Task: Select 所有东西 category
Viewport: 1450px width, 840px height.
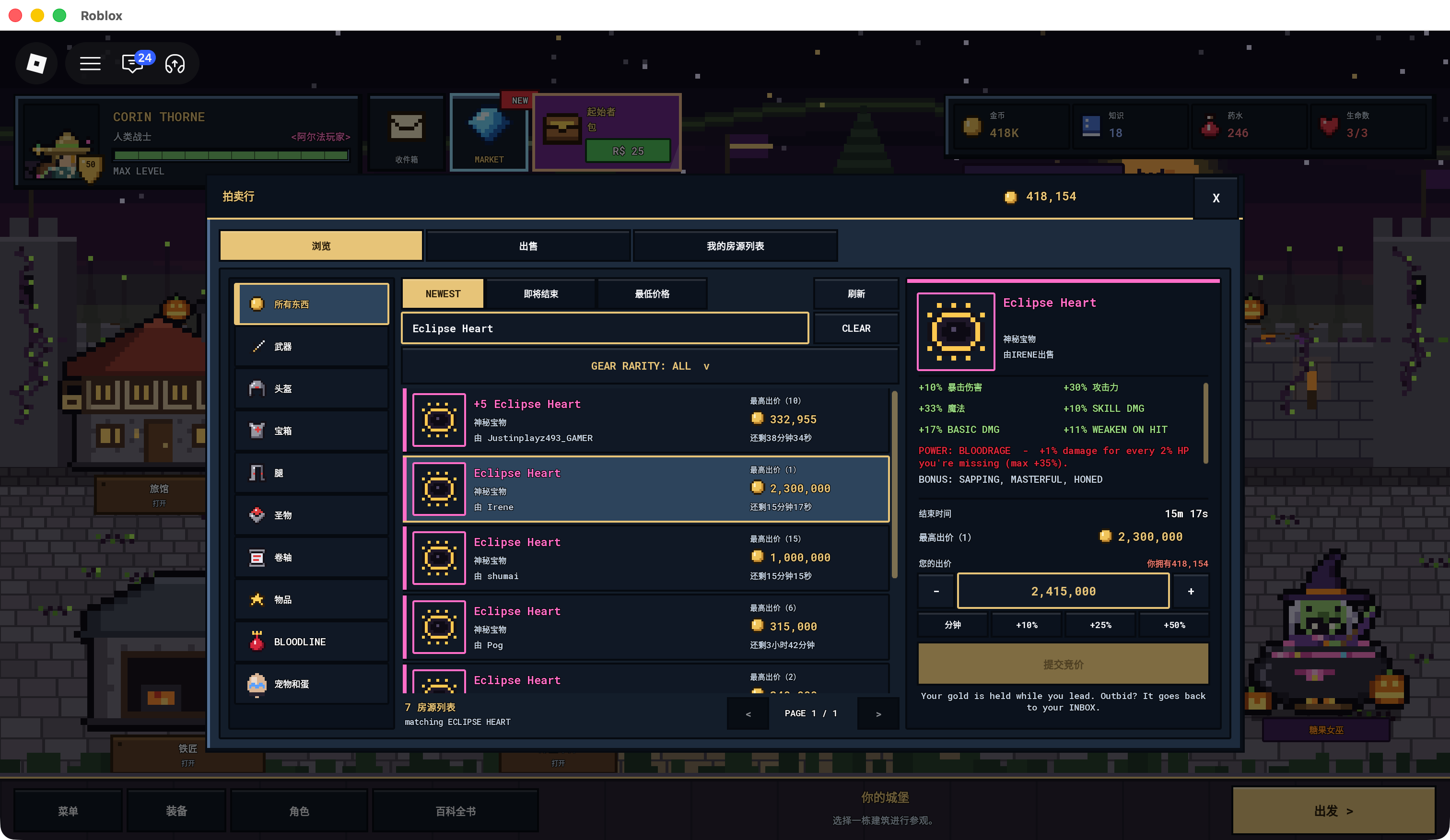Action: (x=311, y=304)
